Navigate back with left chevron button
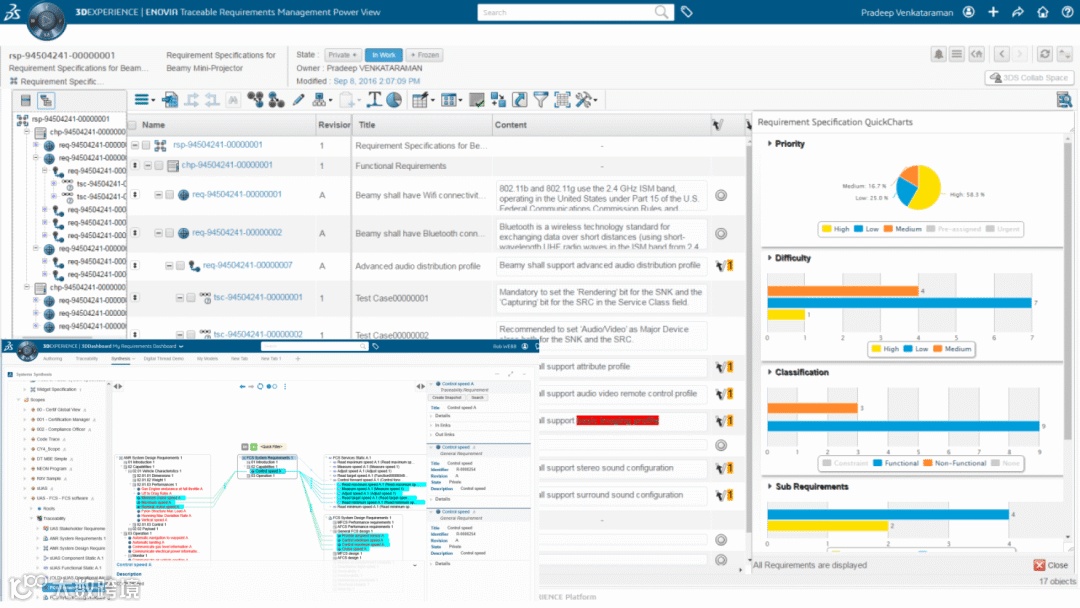Screen dimensions: 1080x608 1001,54
